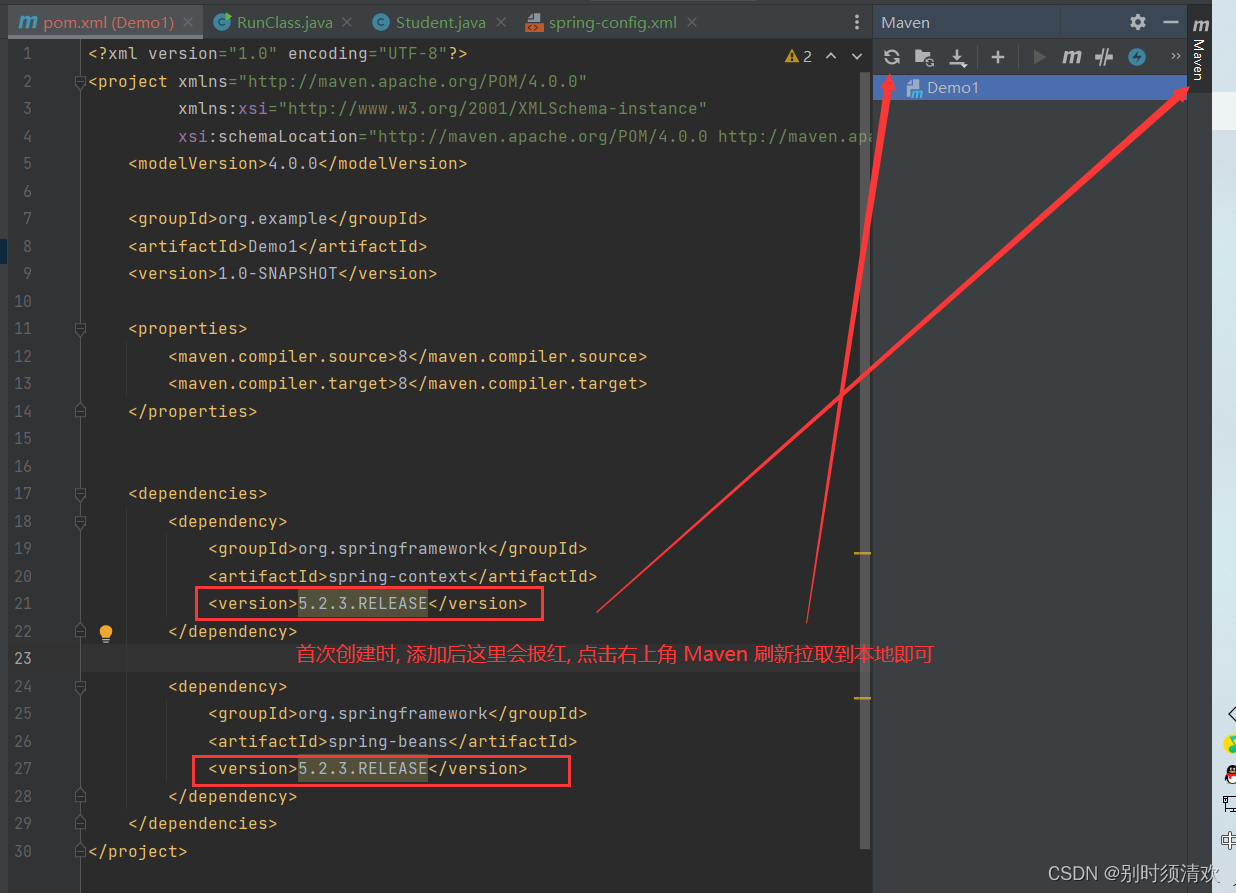Go to next highlighted problem arrow

(856, 56)
